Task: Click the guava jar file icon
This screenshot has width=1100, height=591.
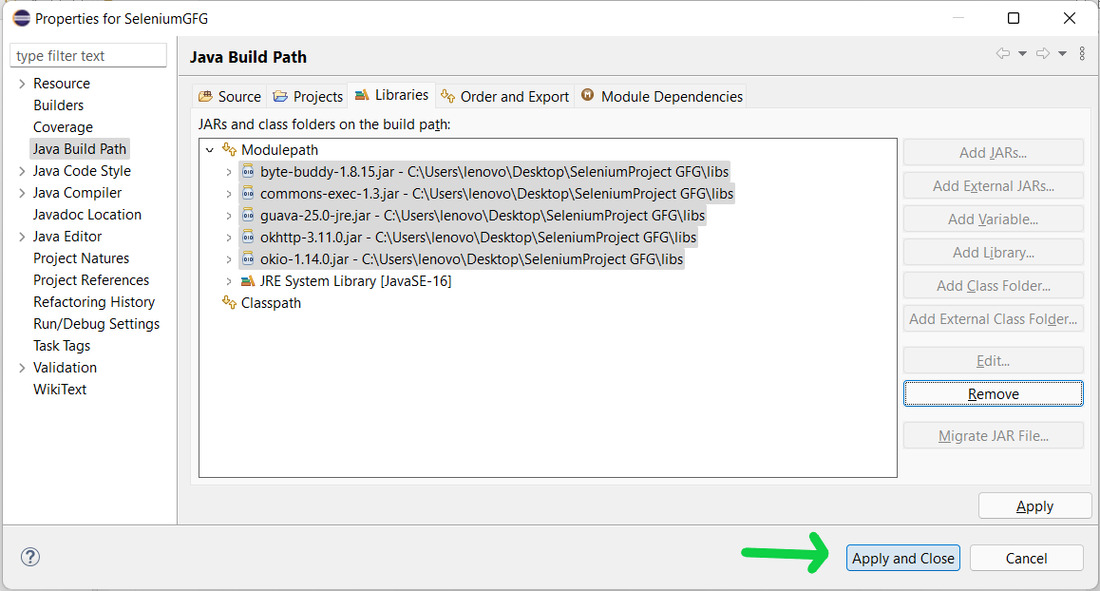Action: 249,216
